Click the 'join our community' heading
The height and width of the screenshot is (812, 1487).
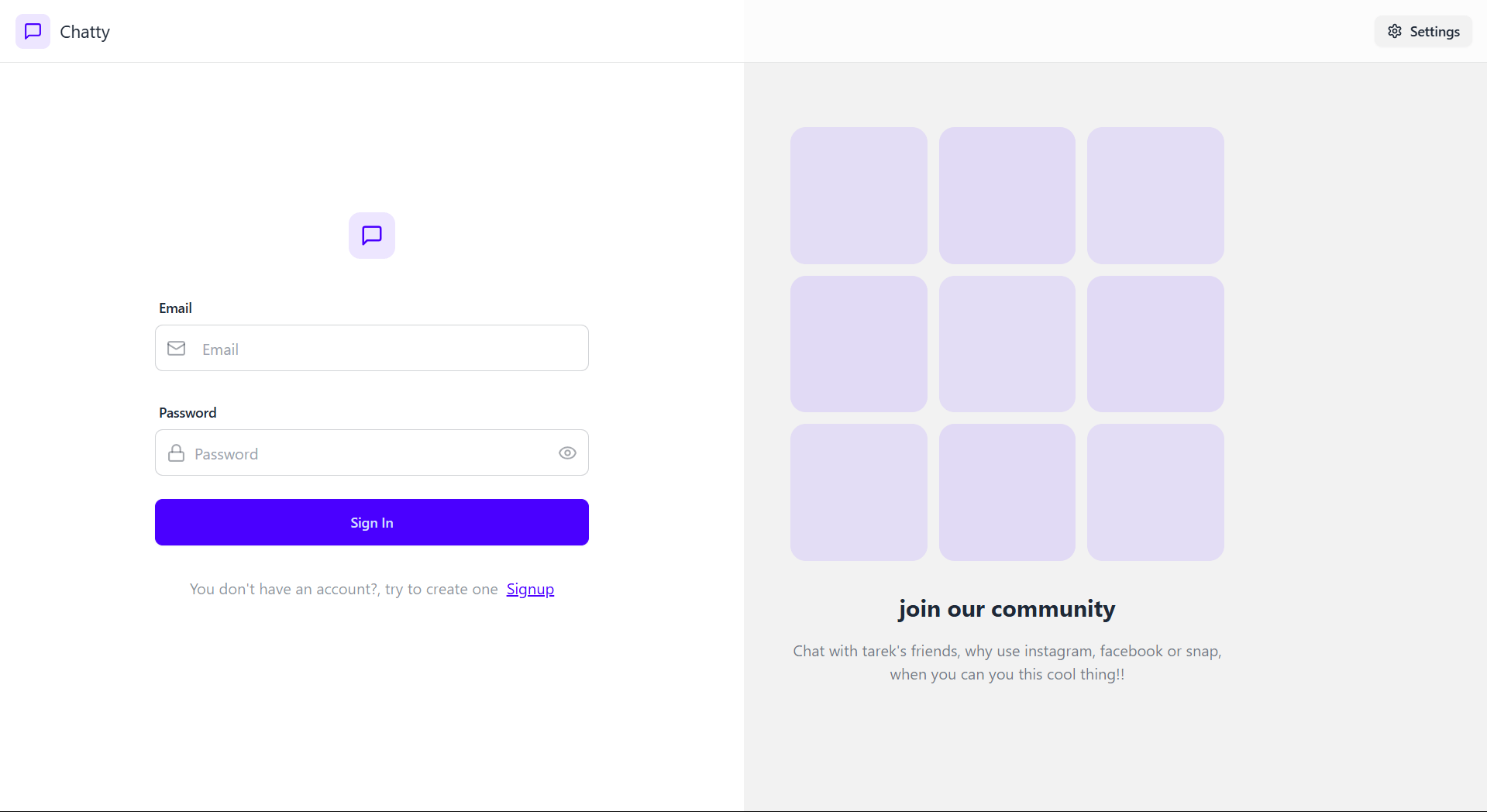(x=1006, y=609)
